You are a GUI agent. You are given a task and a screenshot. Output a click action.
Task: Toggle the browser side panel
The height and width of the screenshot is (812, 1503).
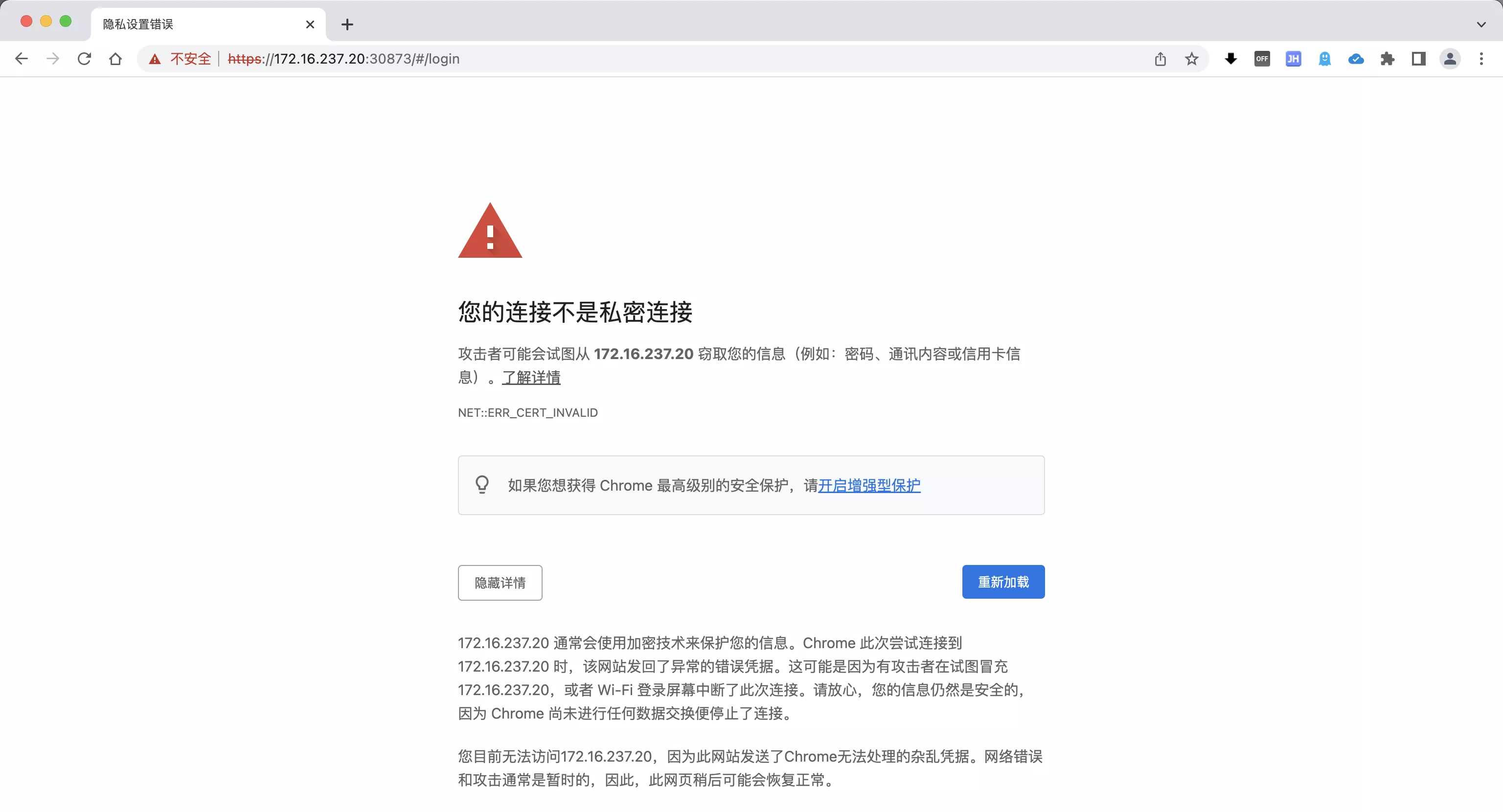1418,59
